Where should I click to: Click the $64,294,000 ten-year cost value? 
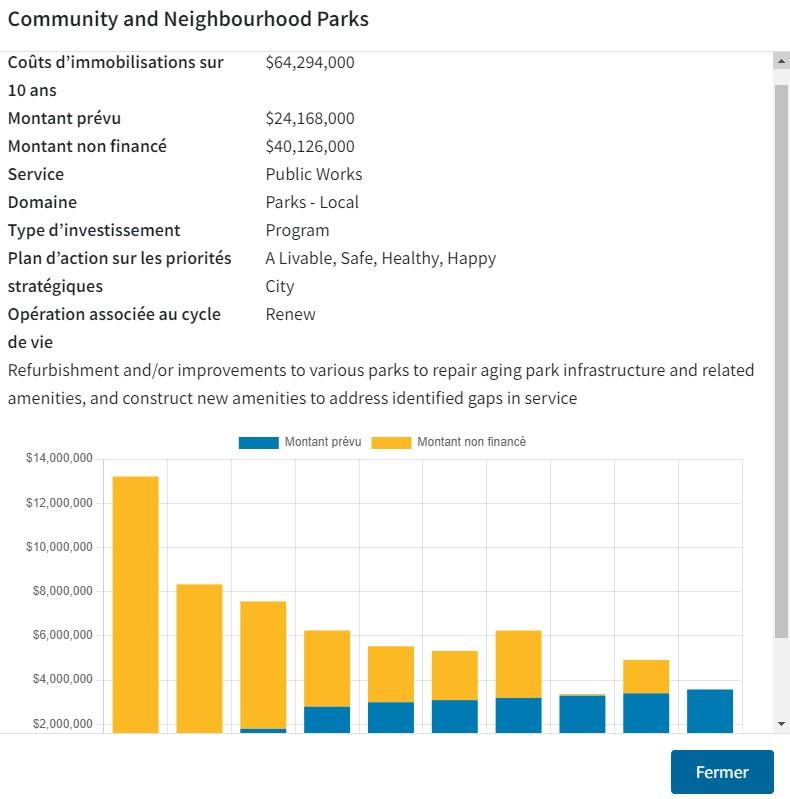[310, 62]
